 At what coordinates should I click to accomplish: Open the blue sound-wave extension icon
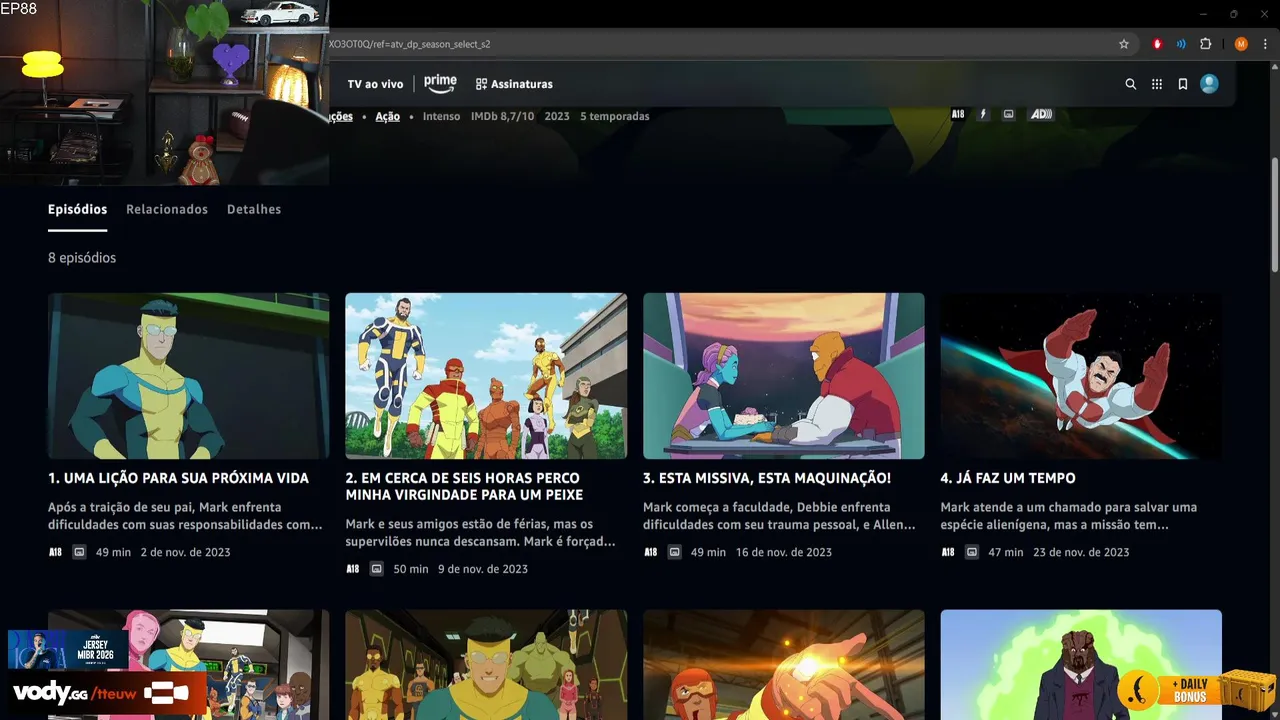click(x=1181, y=44)
